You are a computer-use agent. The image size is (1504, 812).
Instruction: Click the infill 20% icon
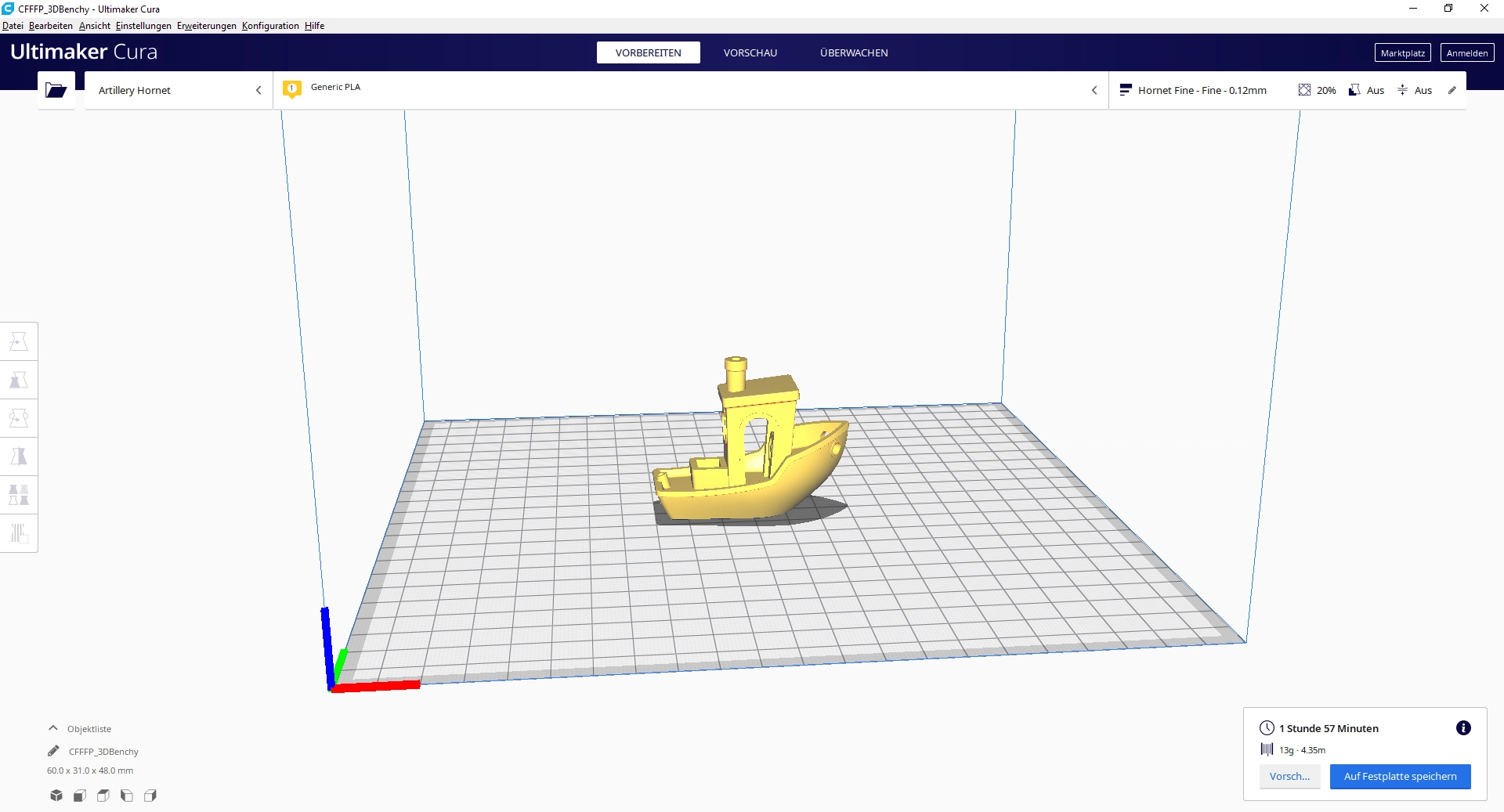point(1304,90)
